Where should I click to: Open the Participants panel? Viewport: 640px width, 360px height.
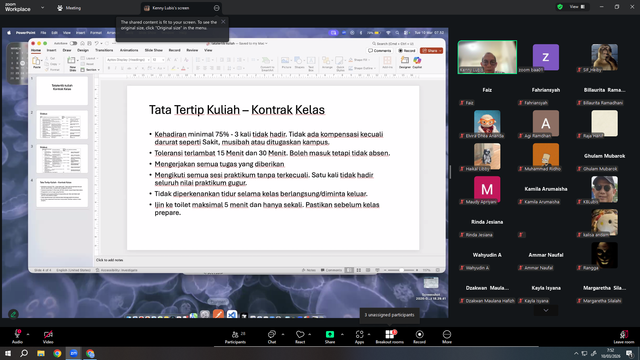click(236, 337)
